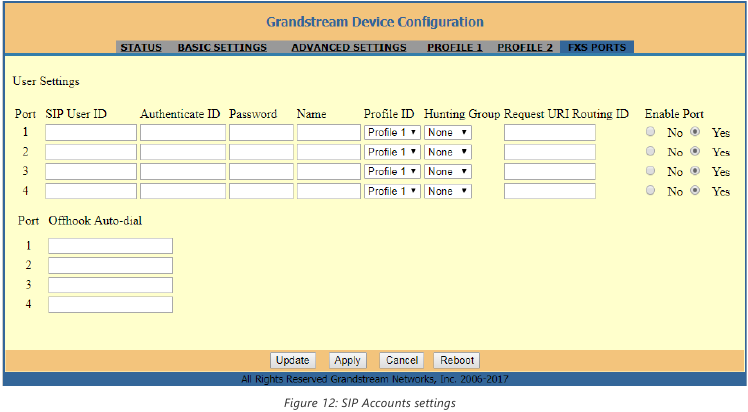Focus Name field for port 4
748x412 pixels.
(x=329, y=191)
